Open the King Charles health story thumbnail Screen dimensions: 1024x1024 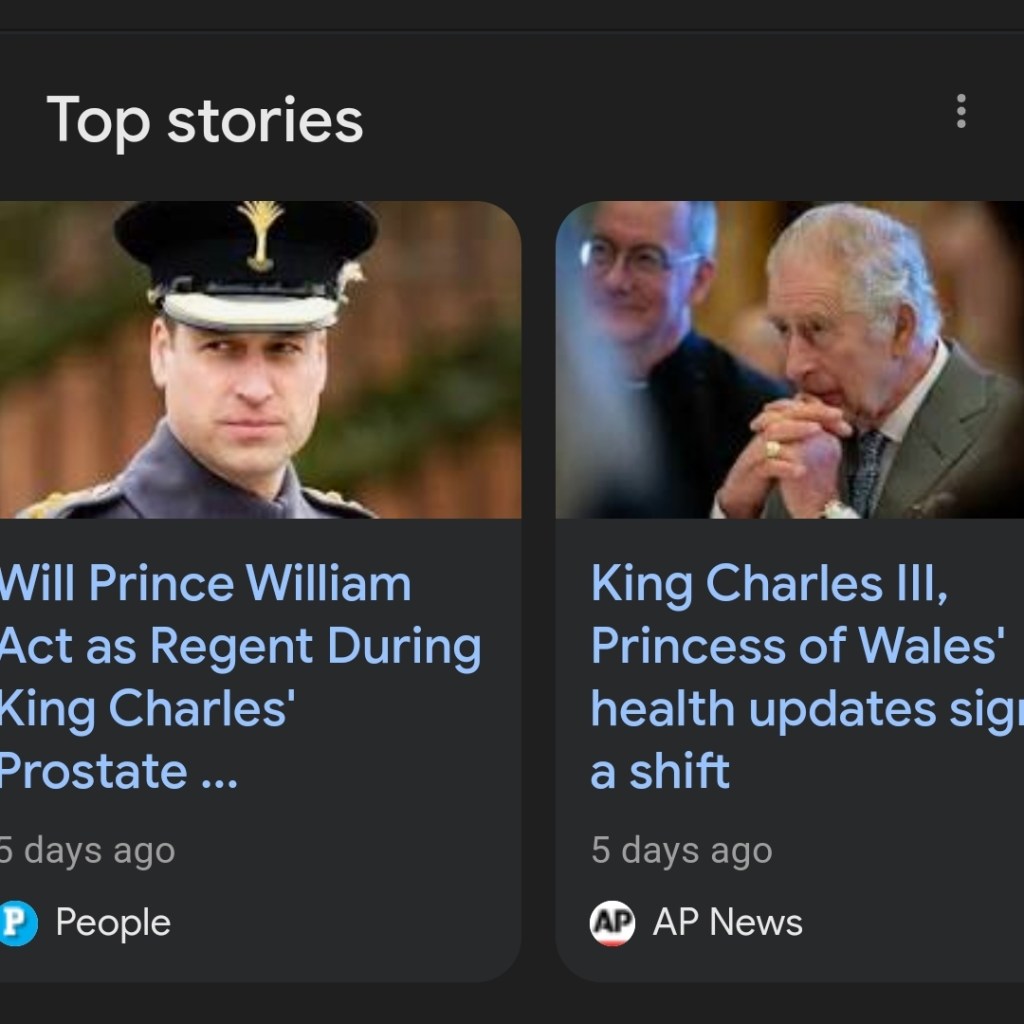790,360
